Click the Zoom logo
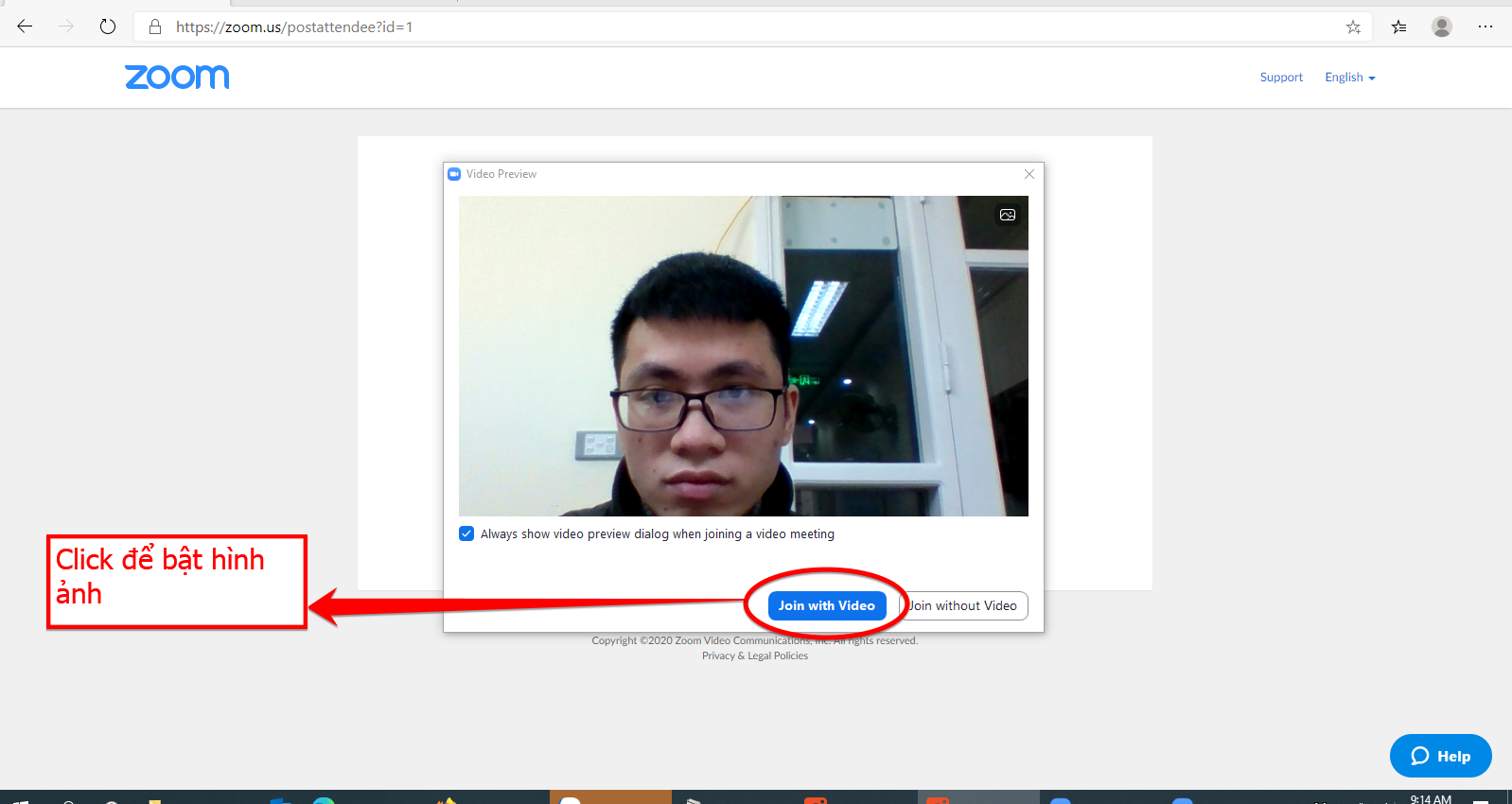Viewport: 1512px width, 804px height. [x=177, y=77]
